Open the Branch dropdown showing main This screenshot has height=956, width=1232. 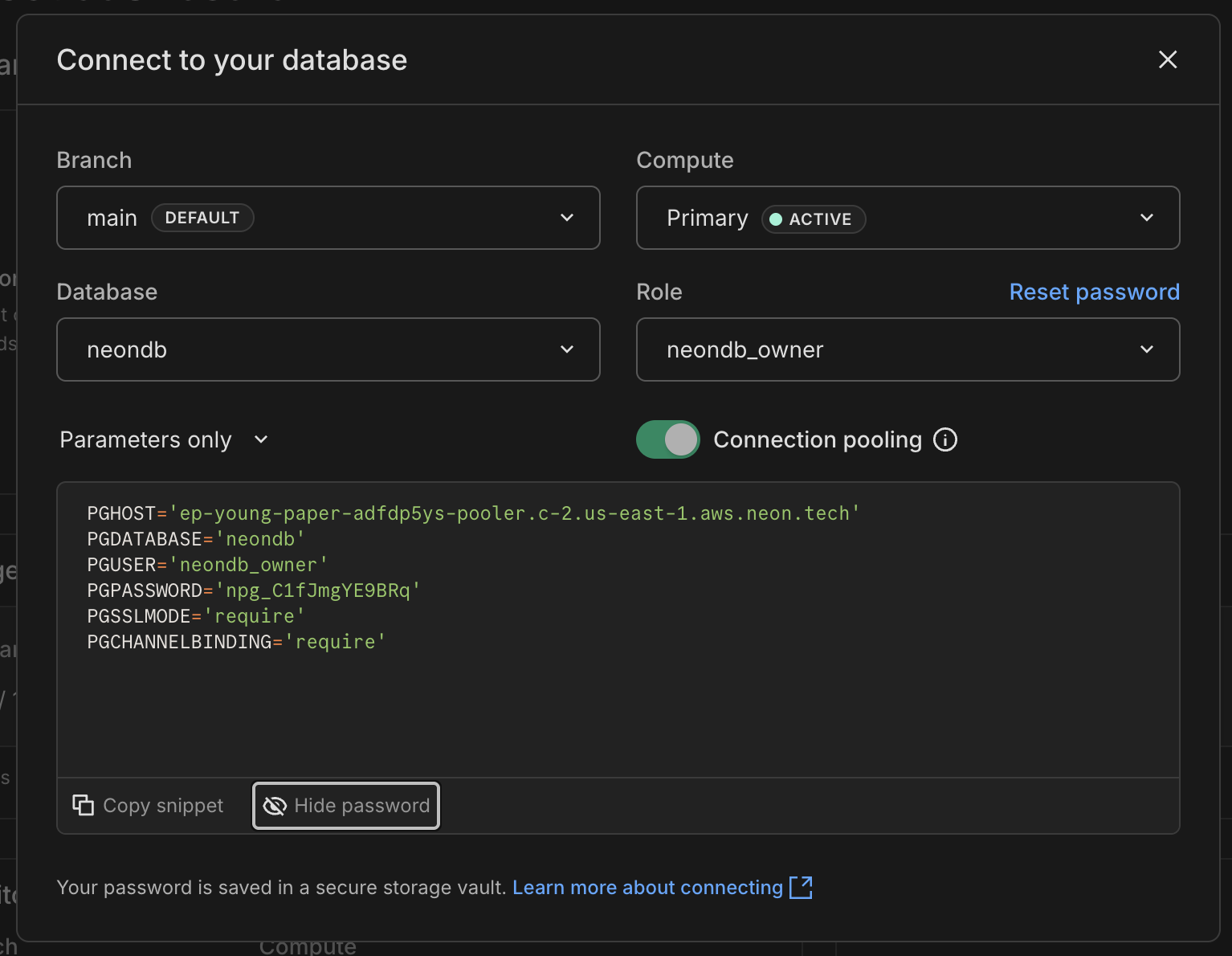328,218
